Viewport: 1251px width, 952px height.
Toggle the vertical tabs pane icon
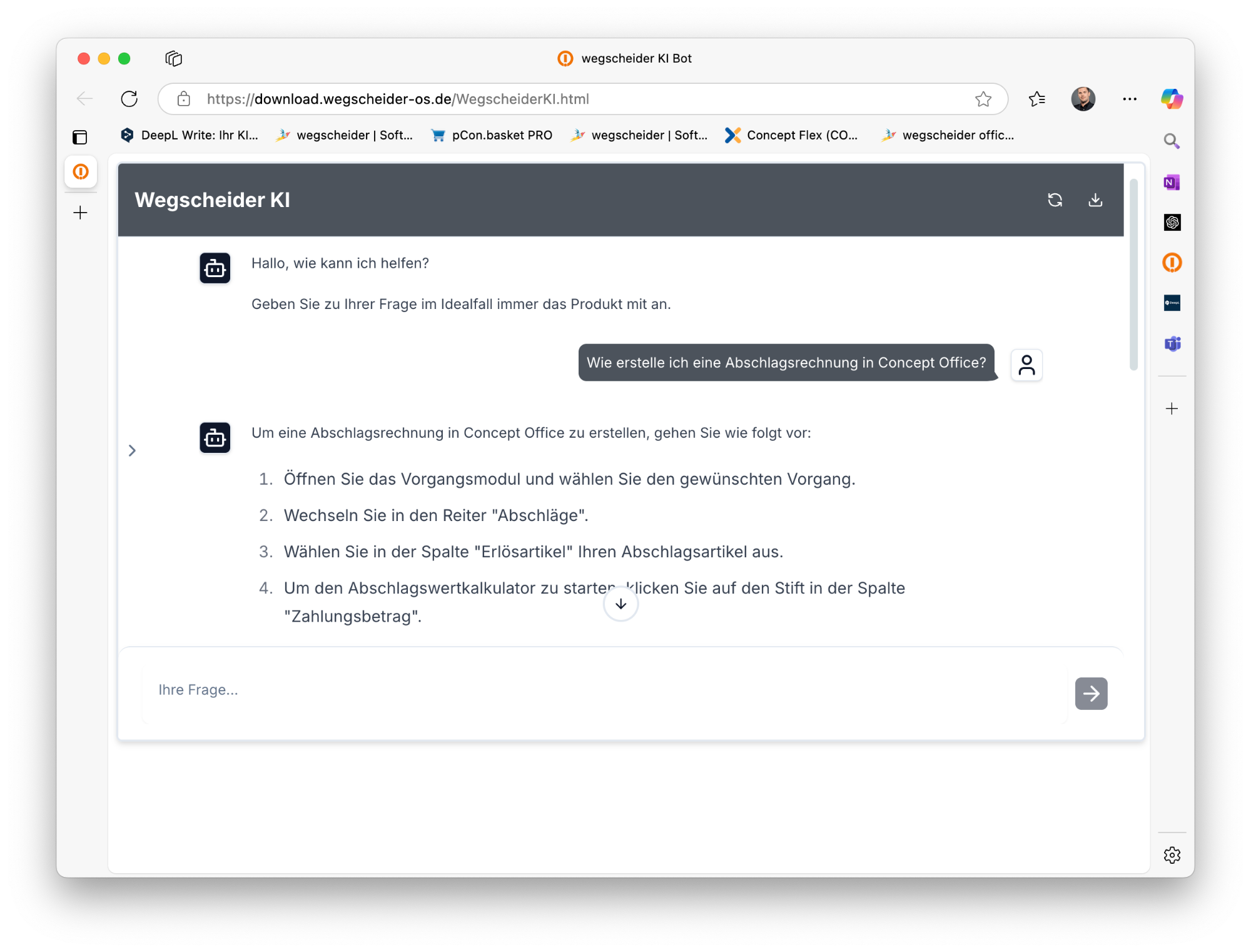pyautogui.click(x=80, y=137)
